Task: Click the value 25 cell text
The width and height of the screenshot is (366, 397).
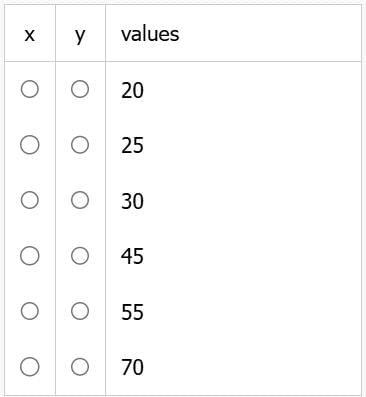Action: [x=132, y=146]
